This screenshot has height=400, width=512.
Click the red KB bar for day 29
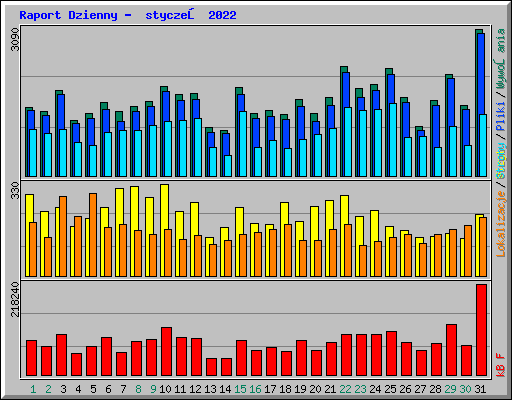coord(451,350)
